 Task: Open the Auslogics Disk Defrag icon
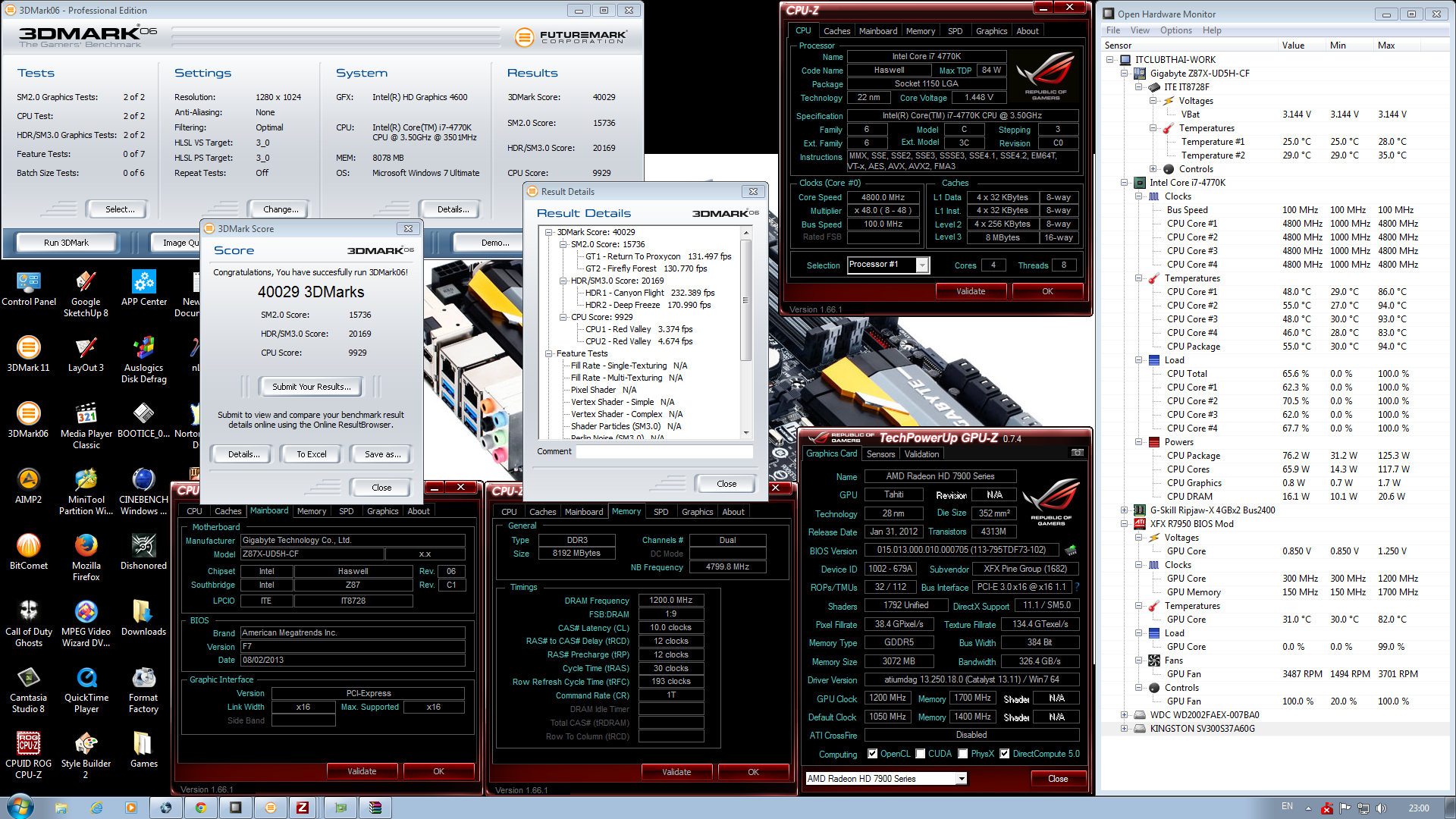143,348
